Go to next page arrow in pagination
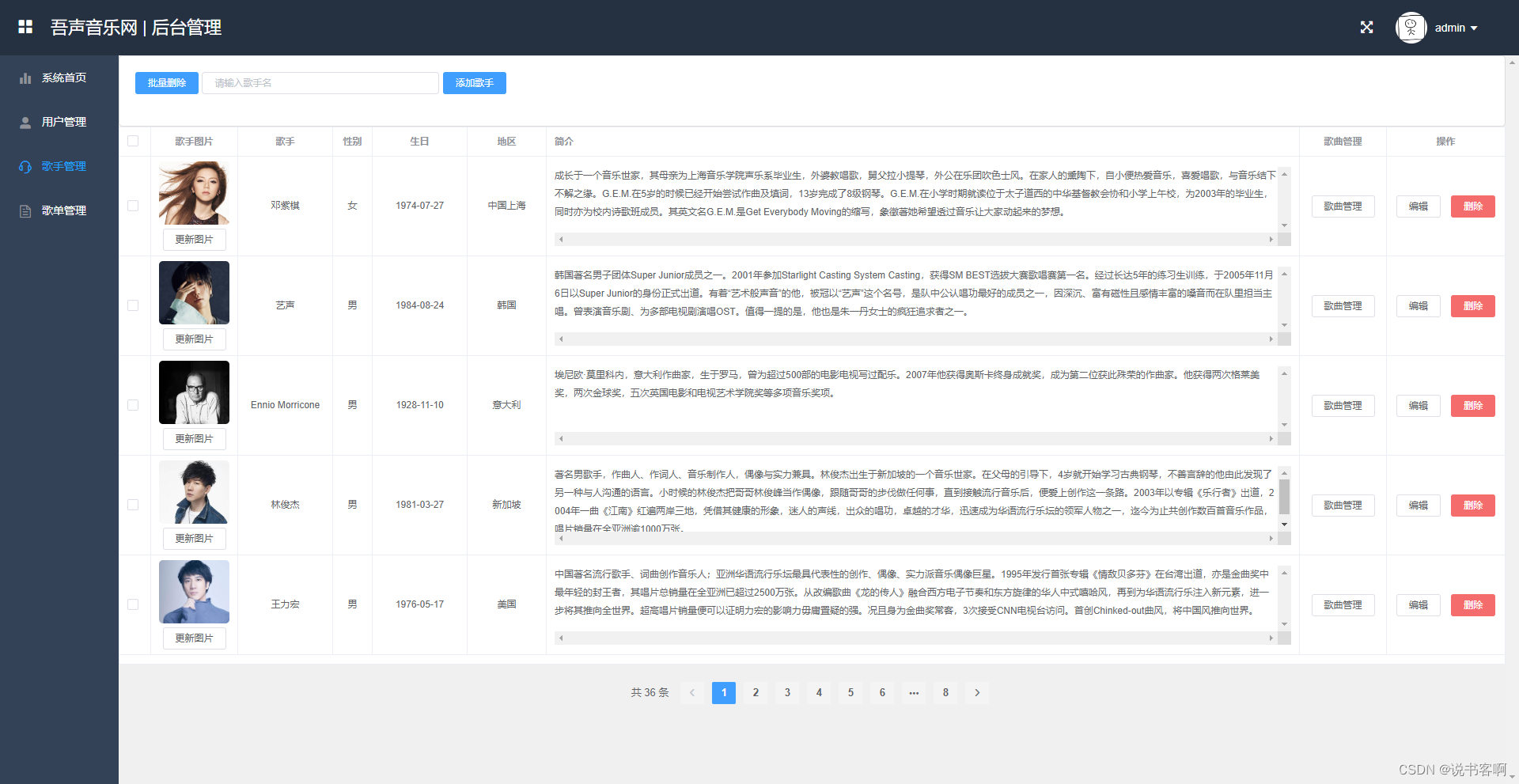This screenshot has height=784, width=1519. 977,693
